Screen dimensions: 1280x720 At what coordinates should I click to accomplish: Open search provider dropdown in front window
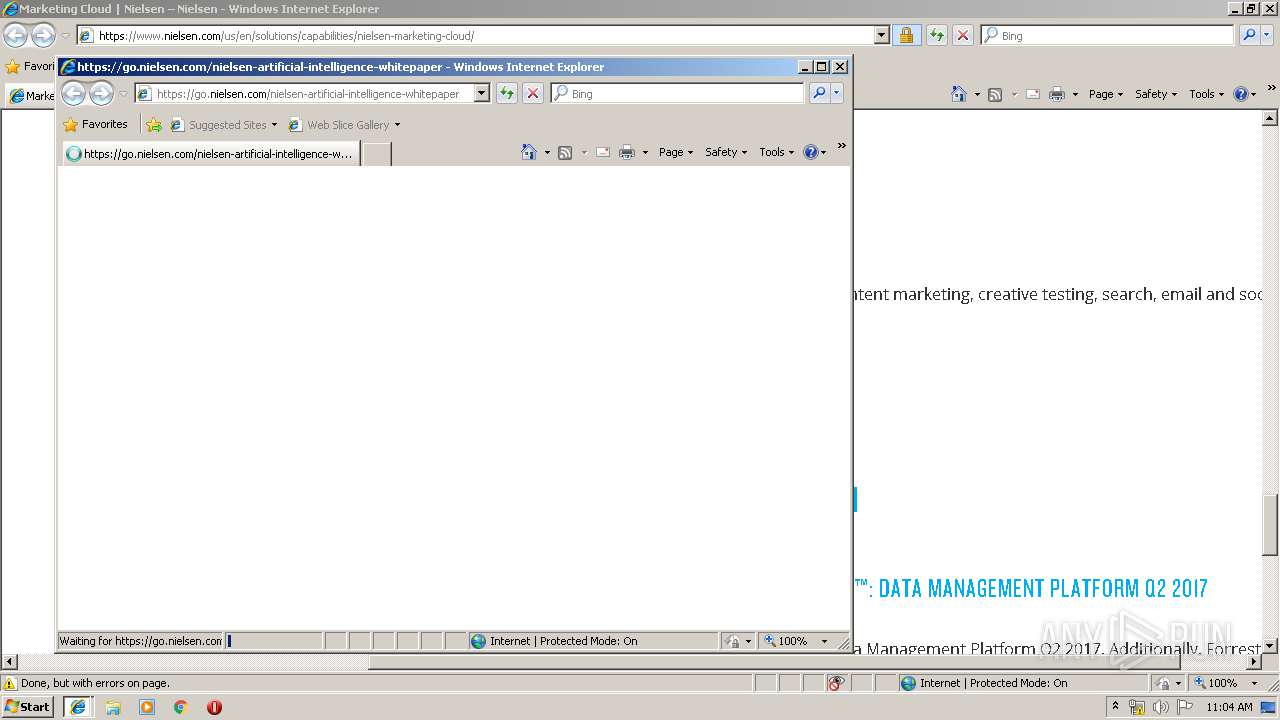click(837, 93)
